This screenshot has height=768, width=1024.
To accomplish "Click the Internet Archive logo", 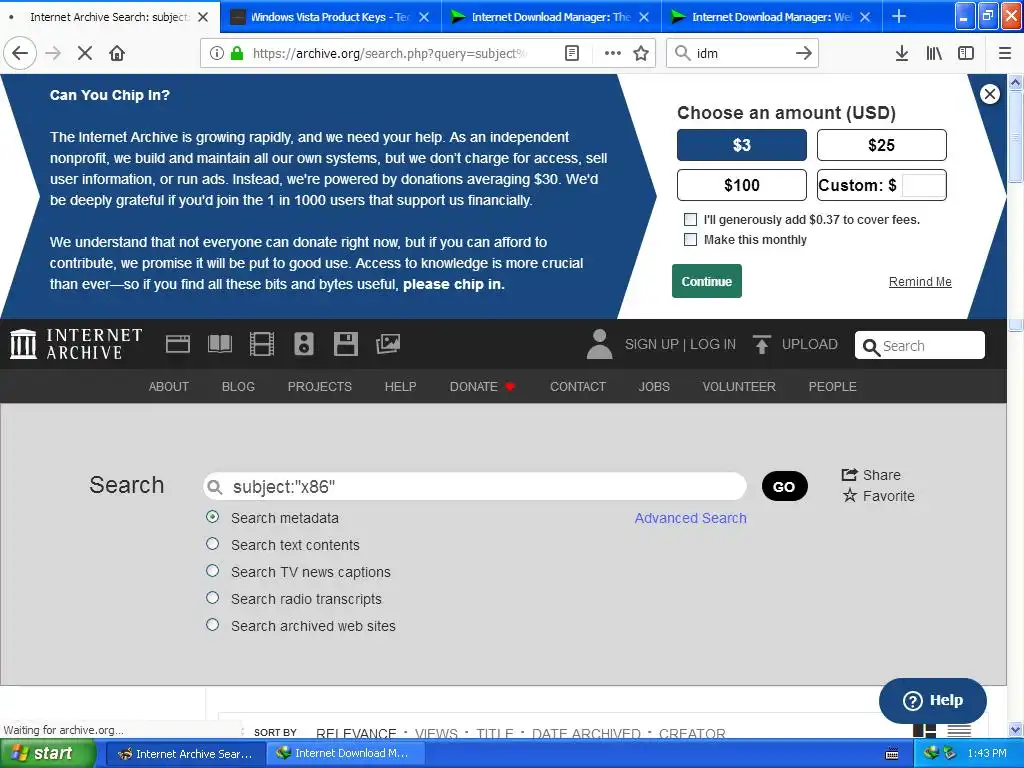I will tap(76, 344).
